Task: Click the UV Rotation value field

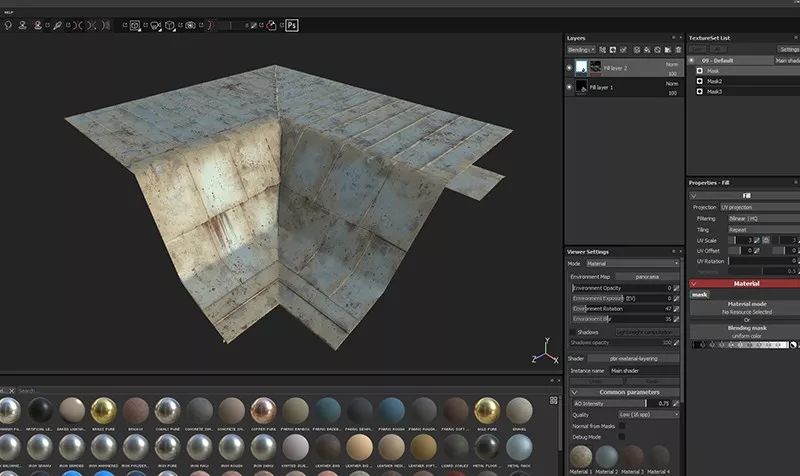Action: click(763, 261)
